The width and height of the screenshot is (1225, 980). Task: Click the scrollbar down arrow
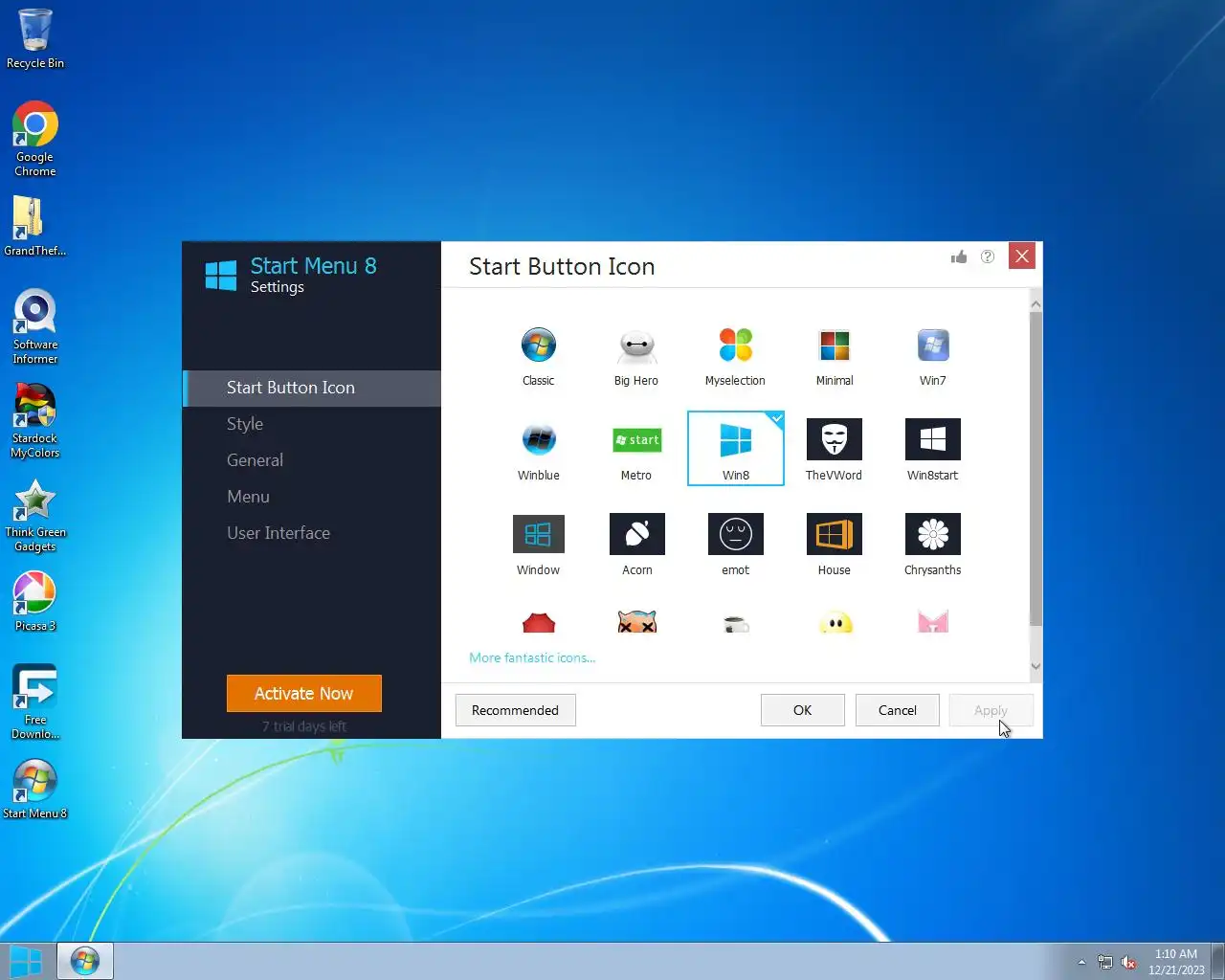pos(1036,666)
